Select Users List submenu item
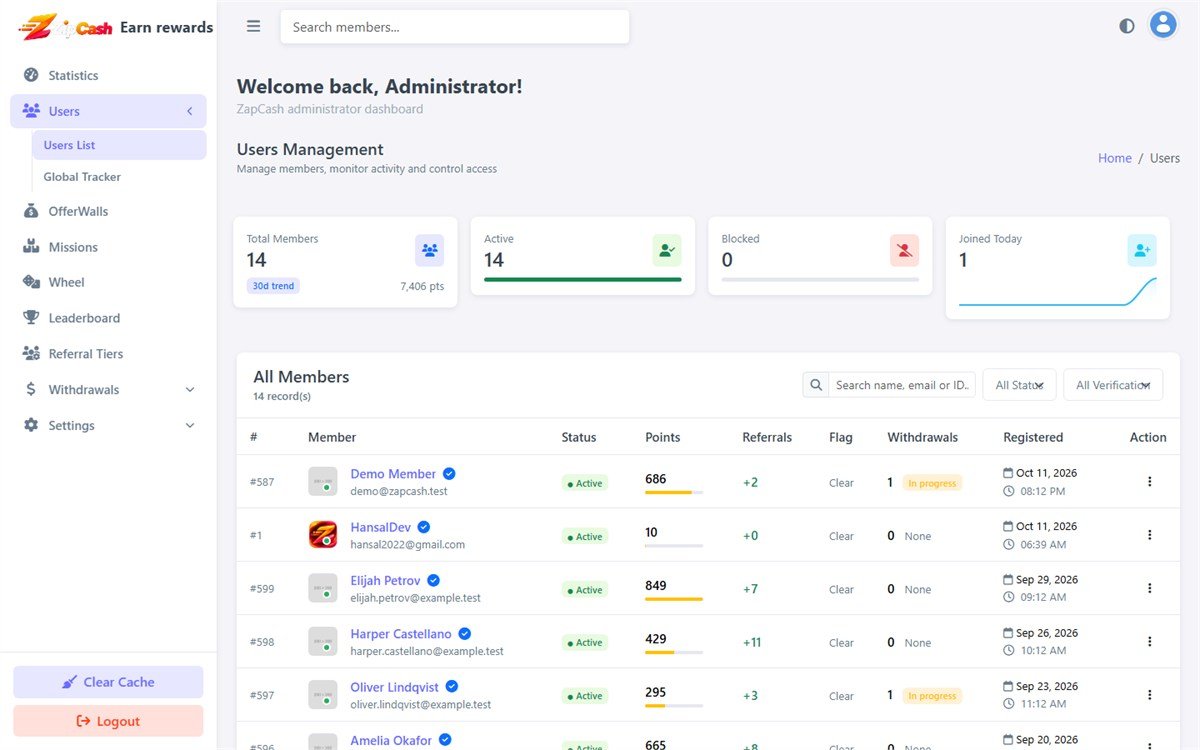 119,145
